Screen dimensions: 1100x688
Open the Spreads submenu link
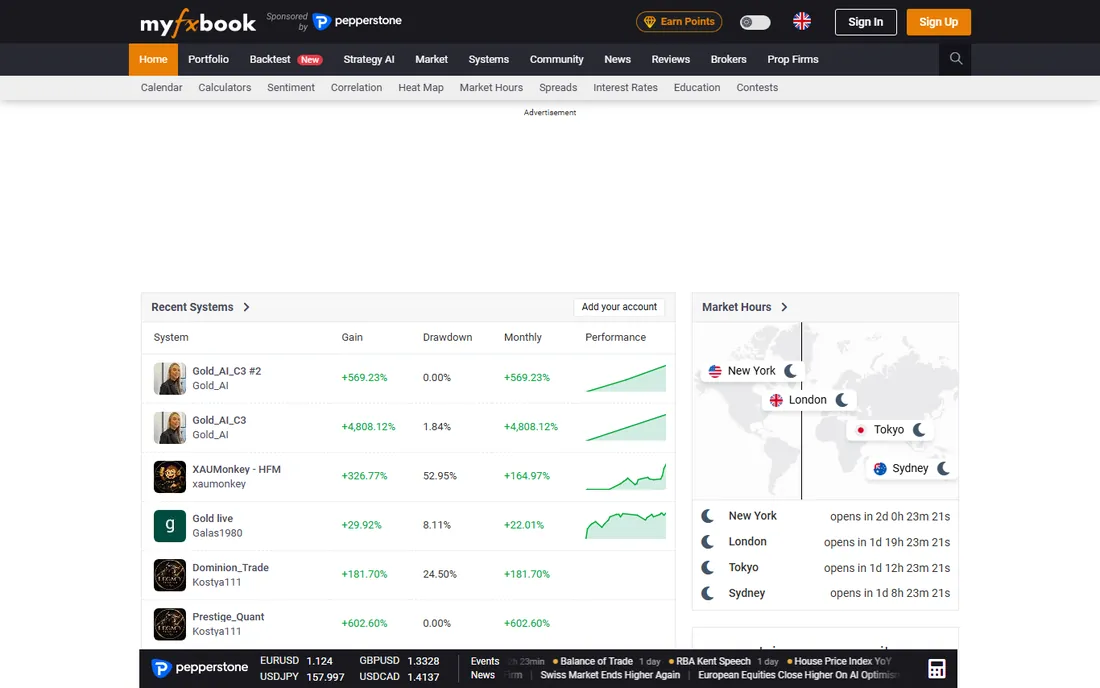click(558, 88)
